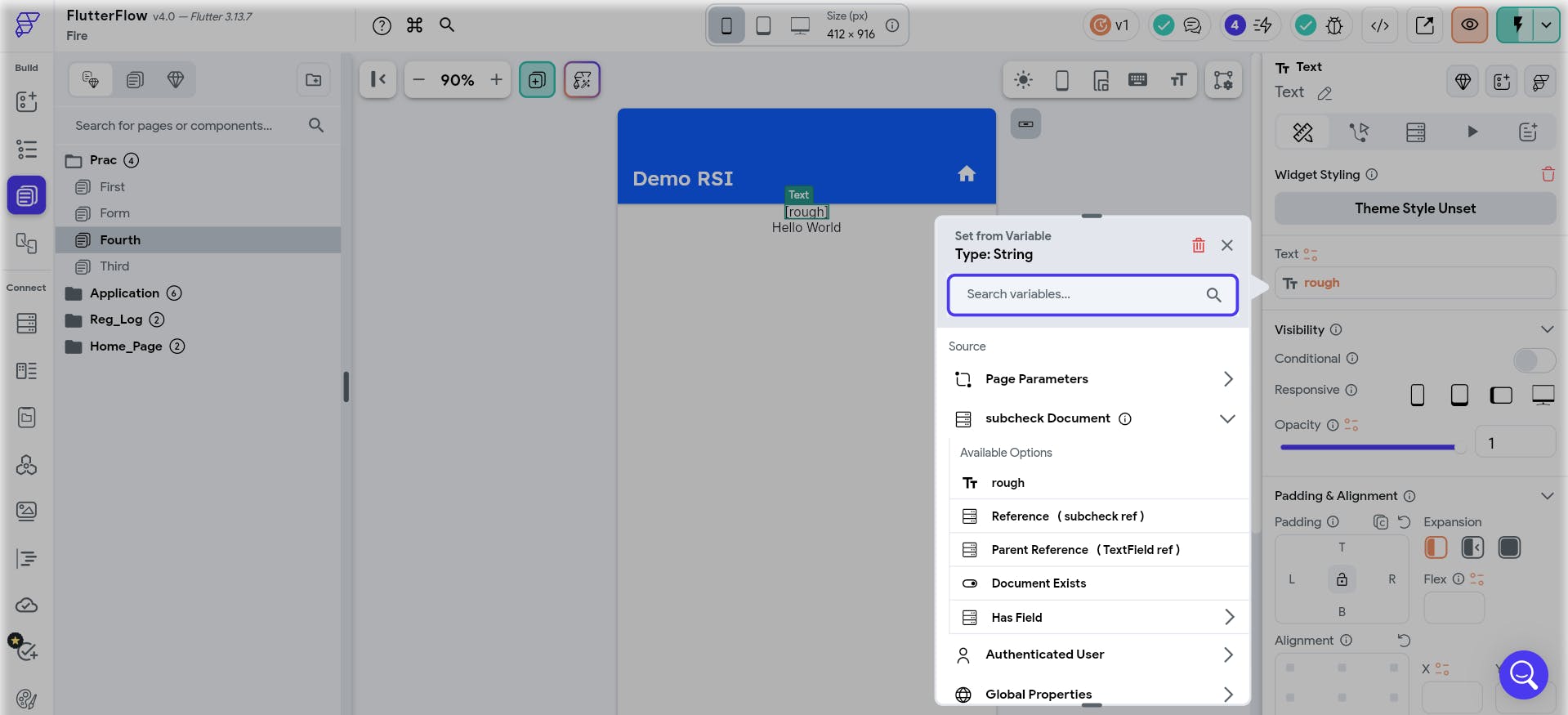Adjust text scale preview icon
The image size is (1568, 715).
click(1178, 80)
